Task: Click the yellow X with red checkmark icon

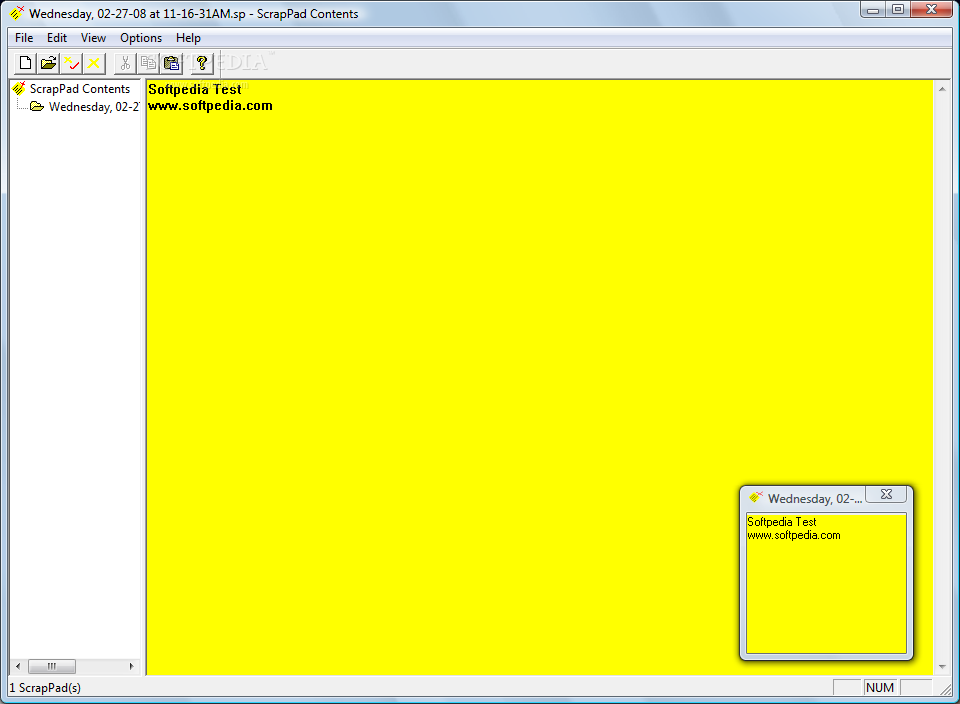Action: click(x=71, y=63)
